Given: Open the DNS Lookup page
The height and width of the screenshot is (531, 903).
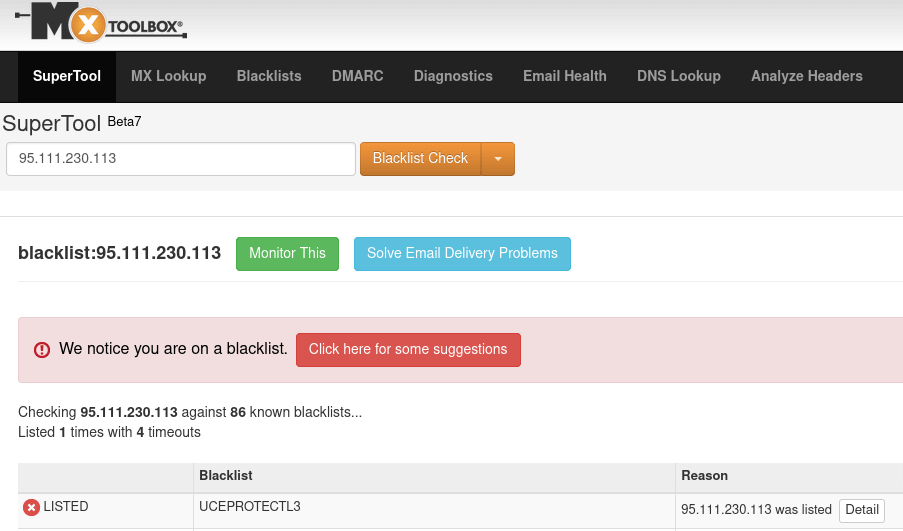Looking at the screenshot, I should pyautogui.click(x=678, y=76).
